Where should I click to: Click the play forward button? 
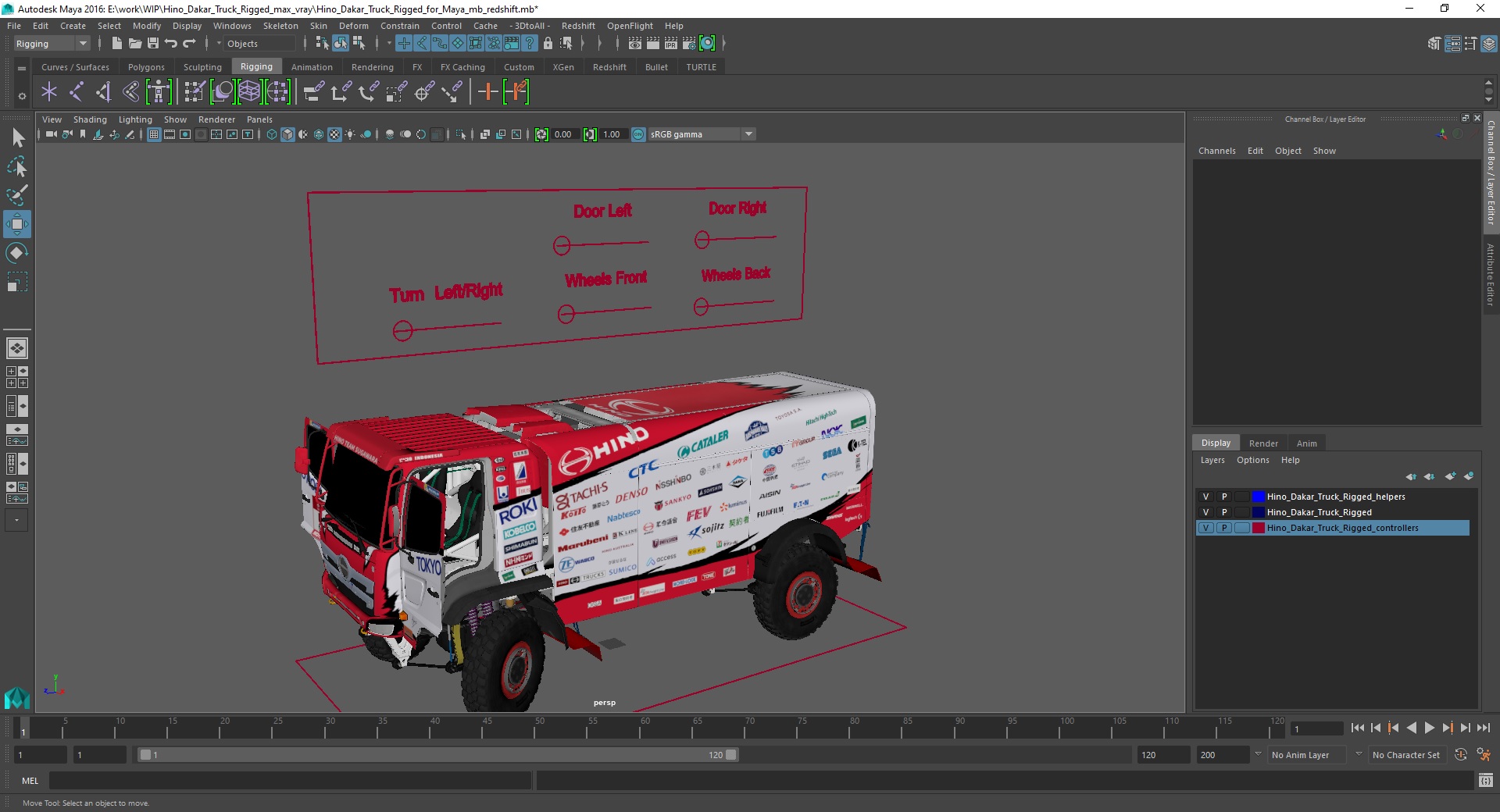pos(1430,728)
